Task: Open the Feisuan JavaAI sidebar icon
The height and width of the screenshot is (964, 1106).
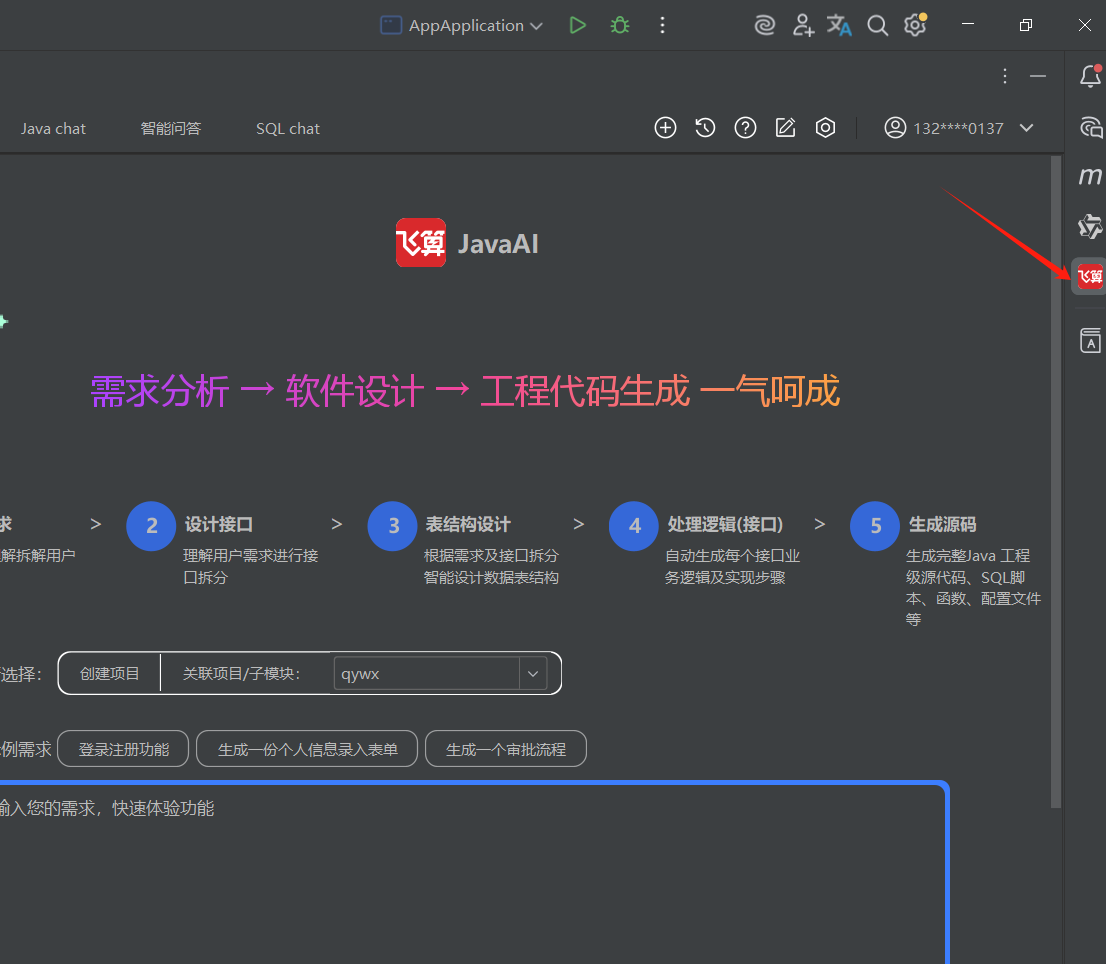Action: click(1090, 276)
